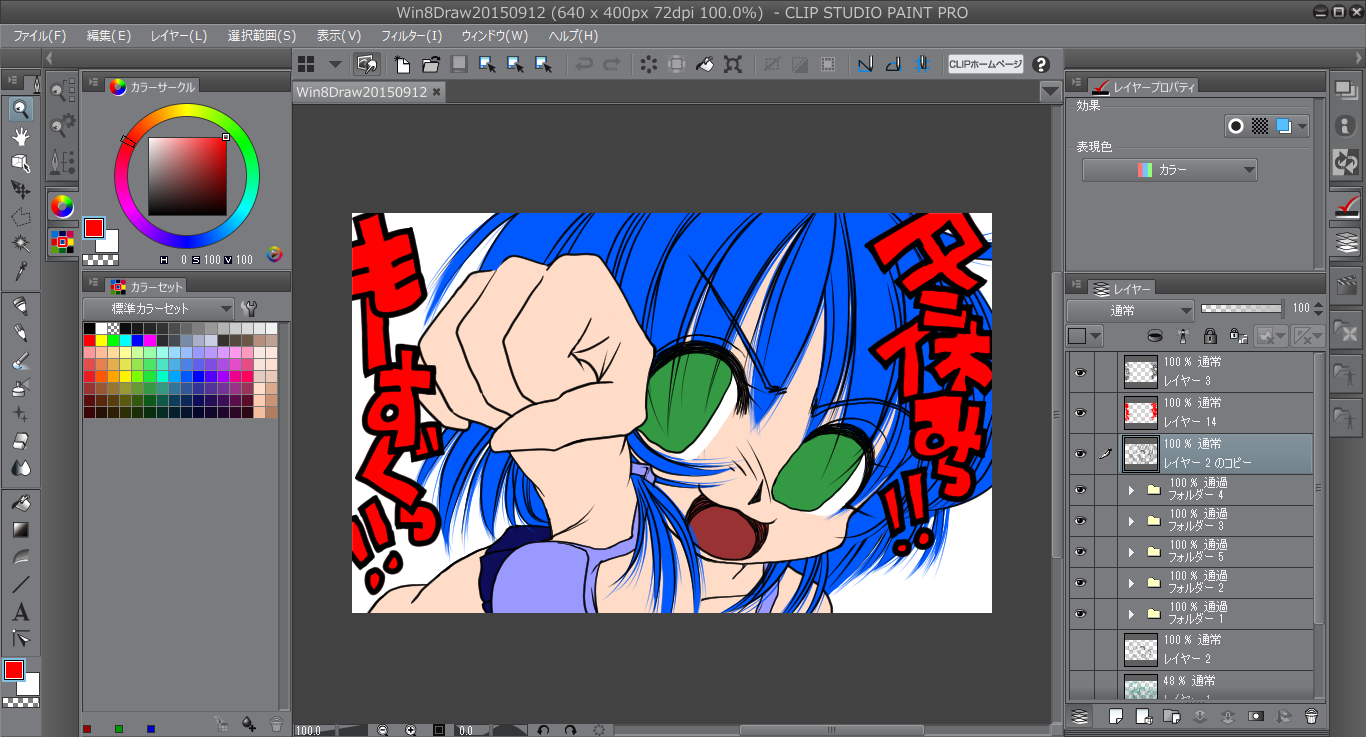Create a new raster layer
Screen dimensions: 1366x737
(1116, 716)
